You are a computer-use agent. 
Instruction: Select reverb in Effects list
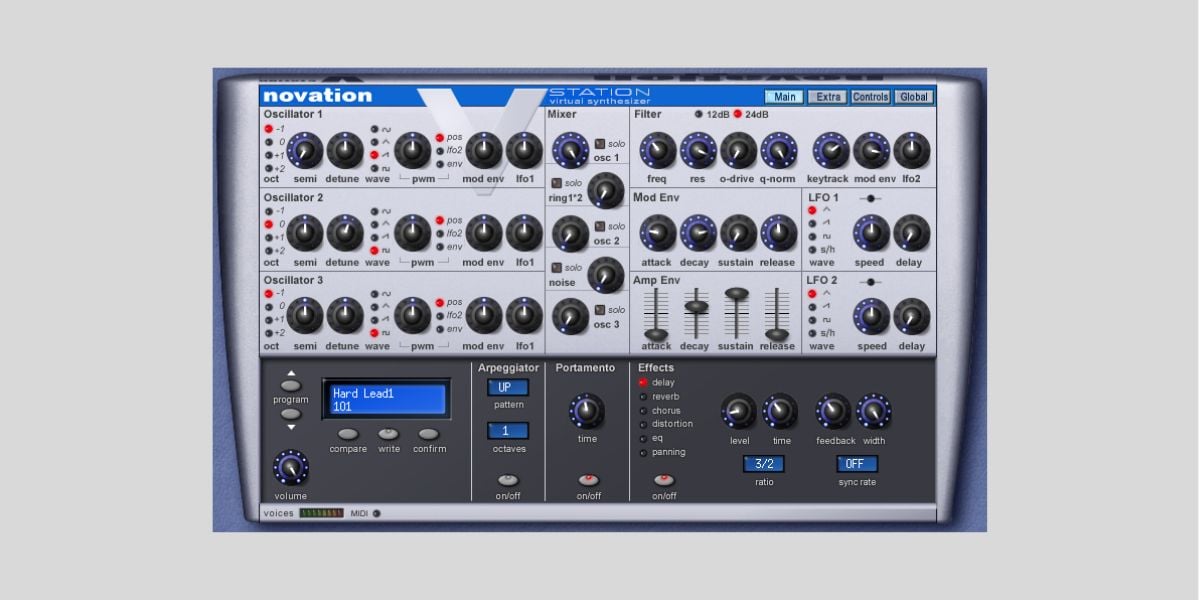coord(643,397)
